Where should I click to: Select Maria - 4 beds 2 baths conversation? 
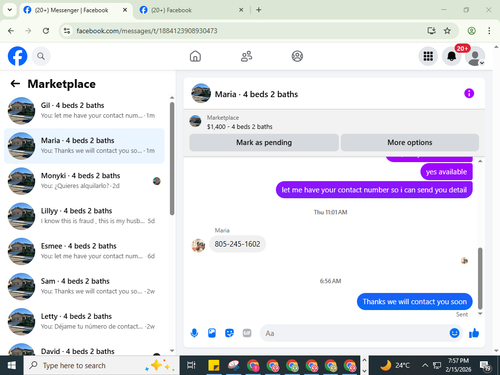tap(84, 146)
